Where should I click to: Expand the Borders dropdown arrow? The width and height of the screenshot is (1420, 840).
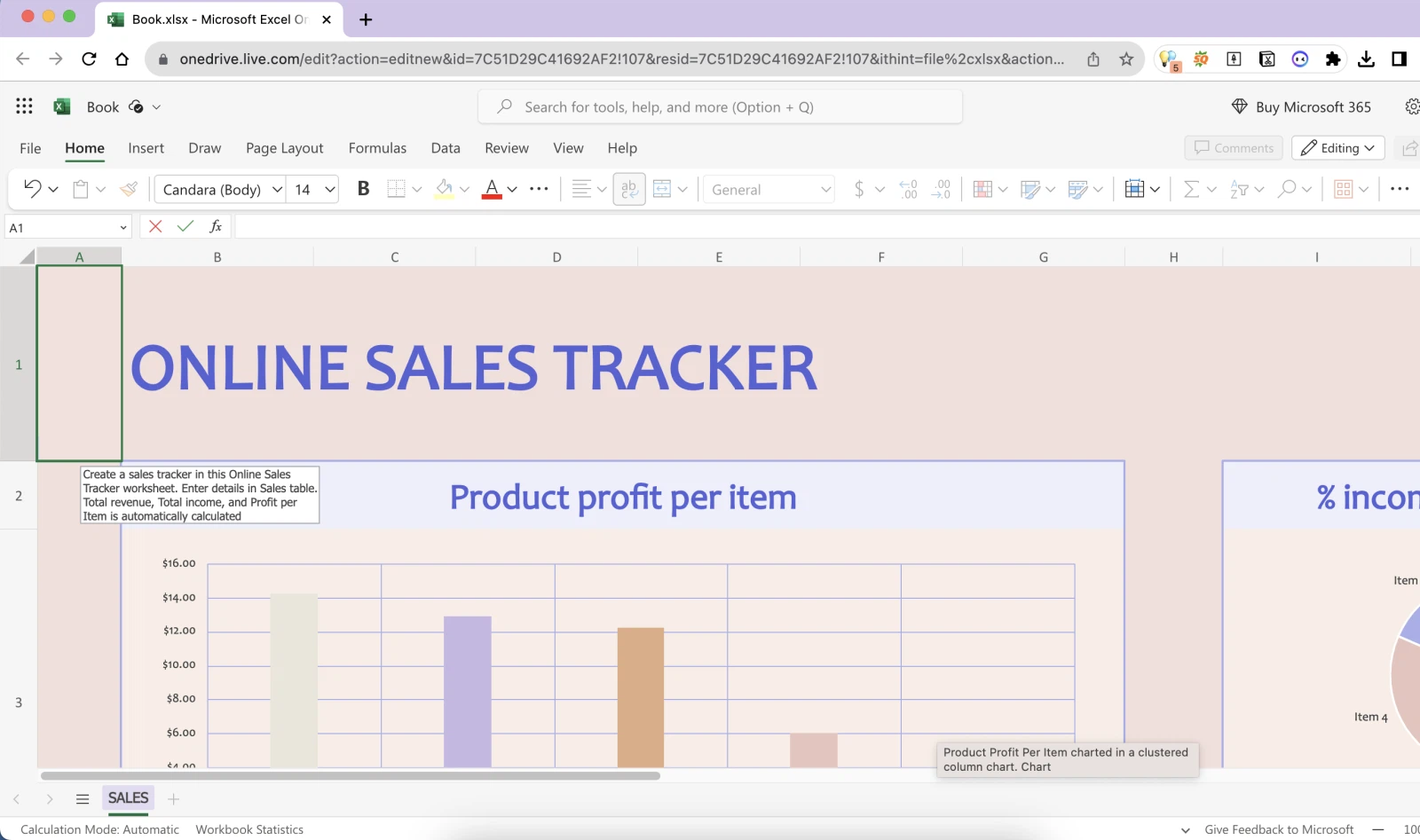pos(417,189)
